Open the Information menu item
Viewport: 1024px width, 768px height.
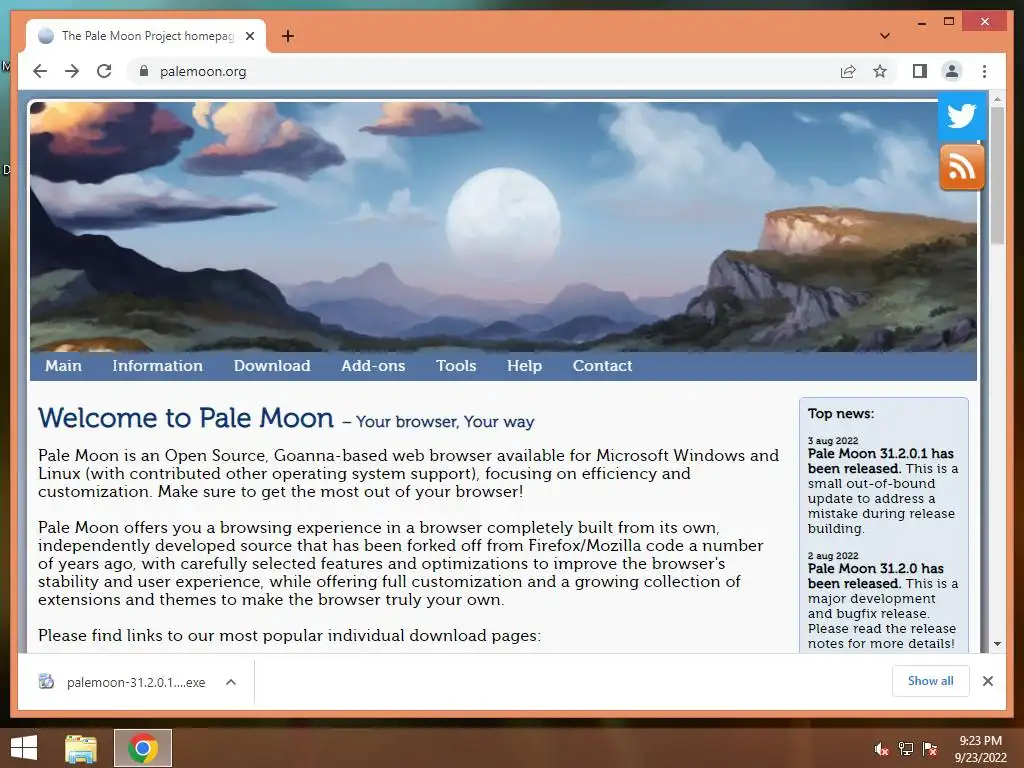click(x=157, y=366)
